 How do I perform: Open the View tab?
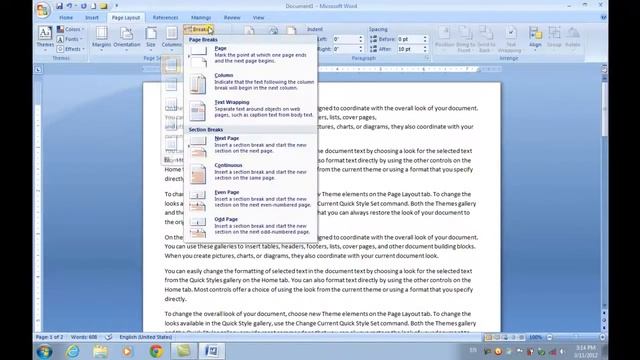(x=258, y=18)
